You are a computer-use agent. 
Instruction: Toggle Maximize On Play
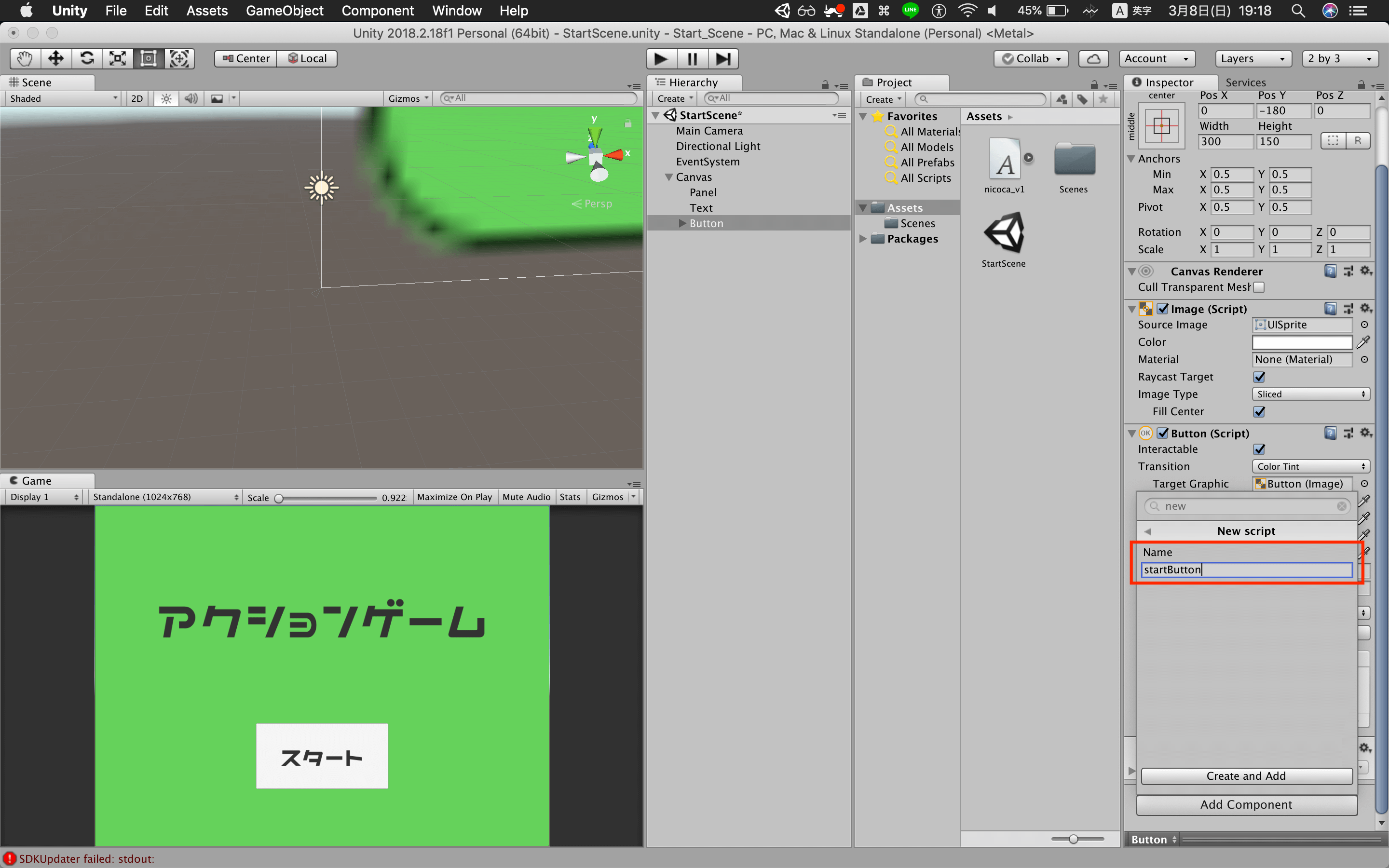[x=454, y=497]
